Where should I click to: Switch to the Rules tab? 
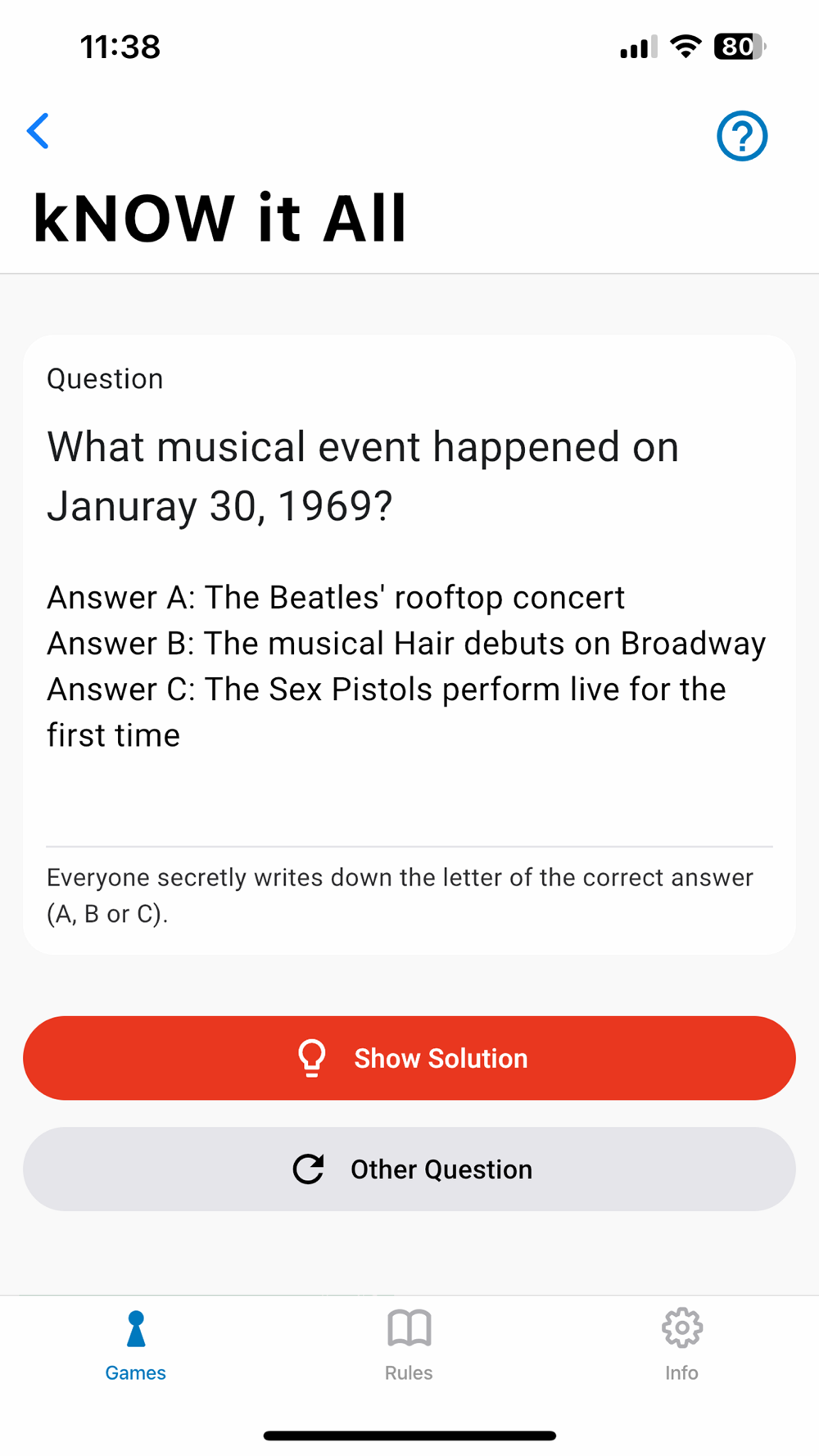[x=409, y=1372]
